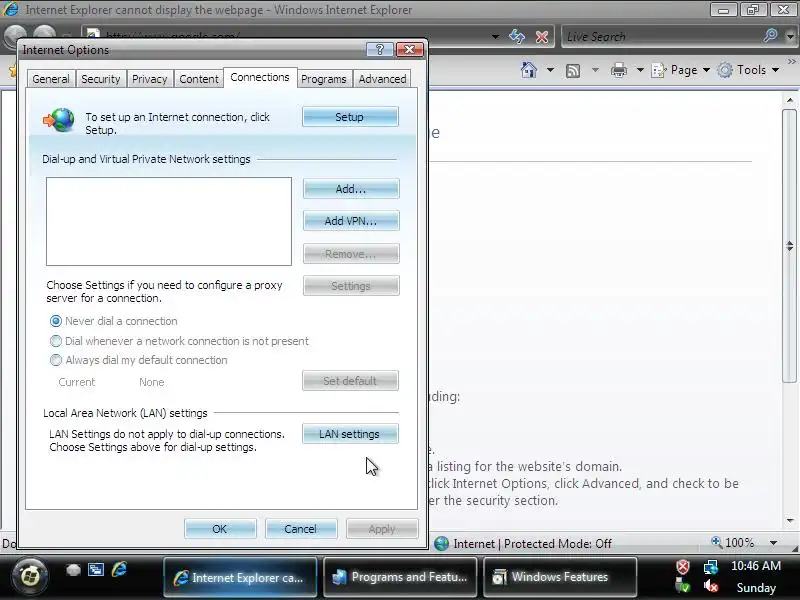This screenshot has height=600, width=800.
Task: Click the Internet zone globe icon
Action: click(441, 543)
